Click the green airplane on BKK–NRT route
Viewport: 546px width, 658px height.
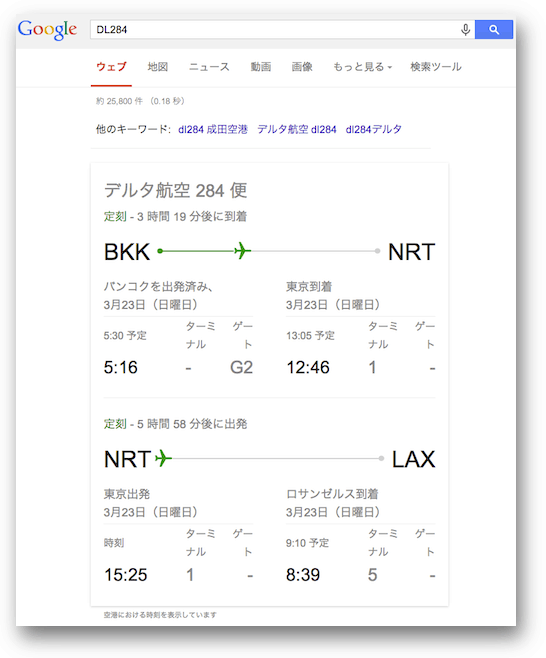coord(242,251)
